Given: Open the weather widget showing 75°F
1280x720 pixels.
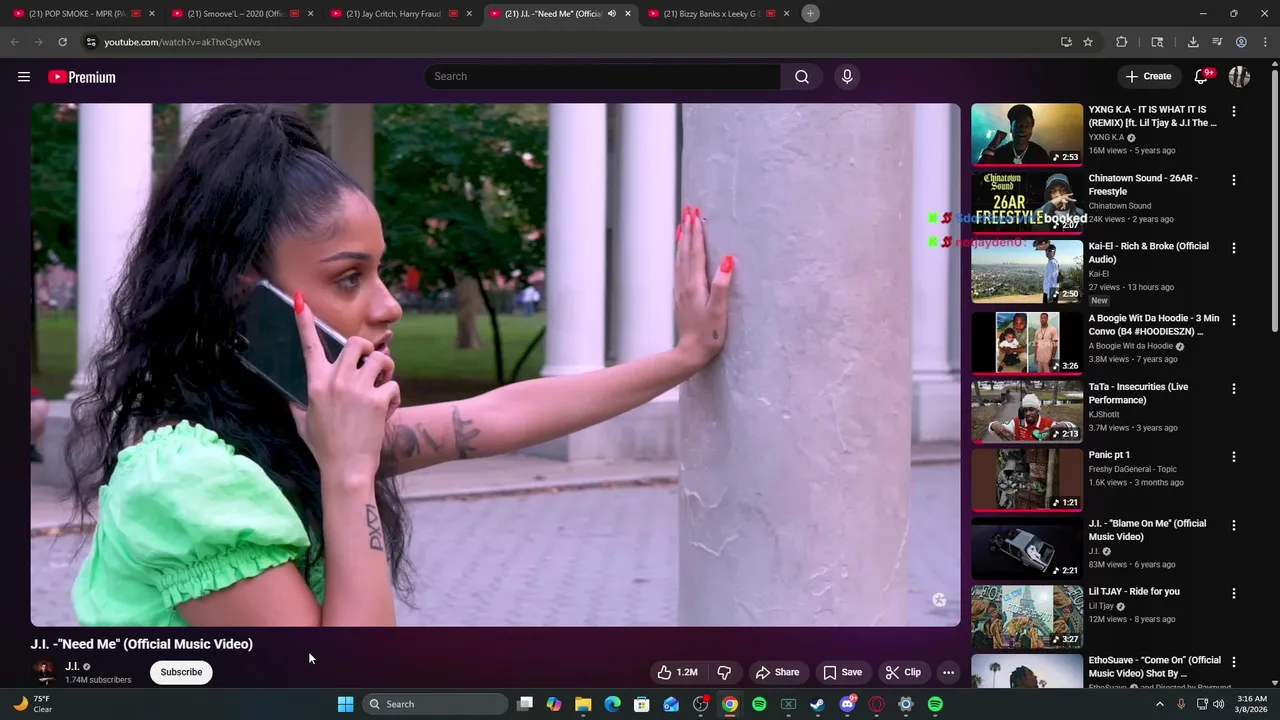Looking at the screenshot, I should (33, 704).
